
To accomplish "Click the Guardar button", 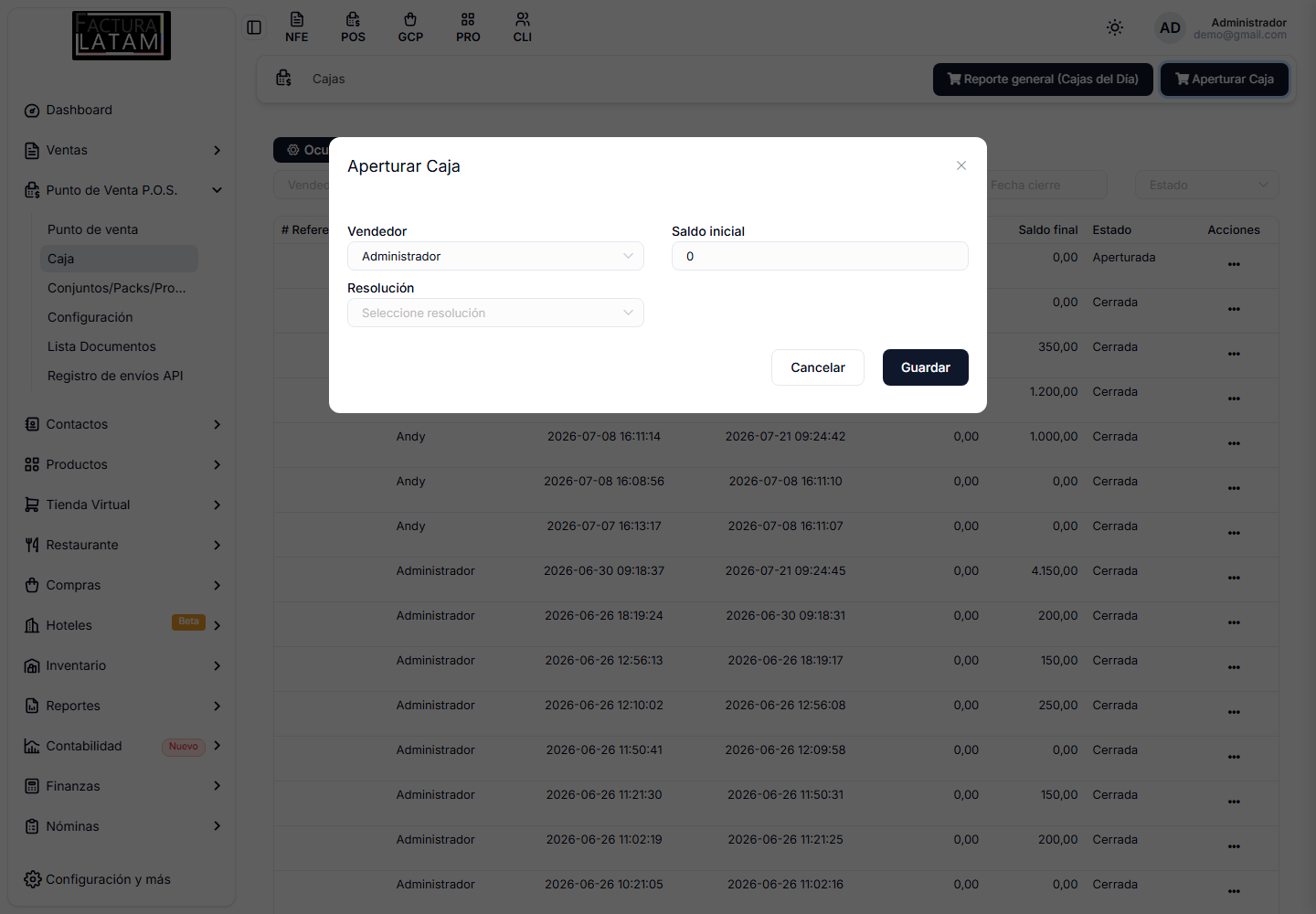I will coord(926,367).
